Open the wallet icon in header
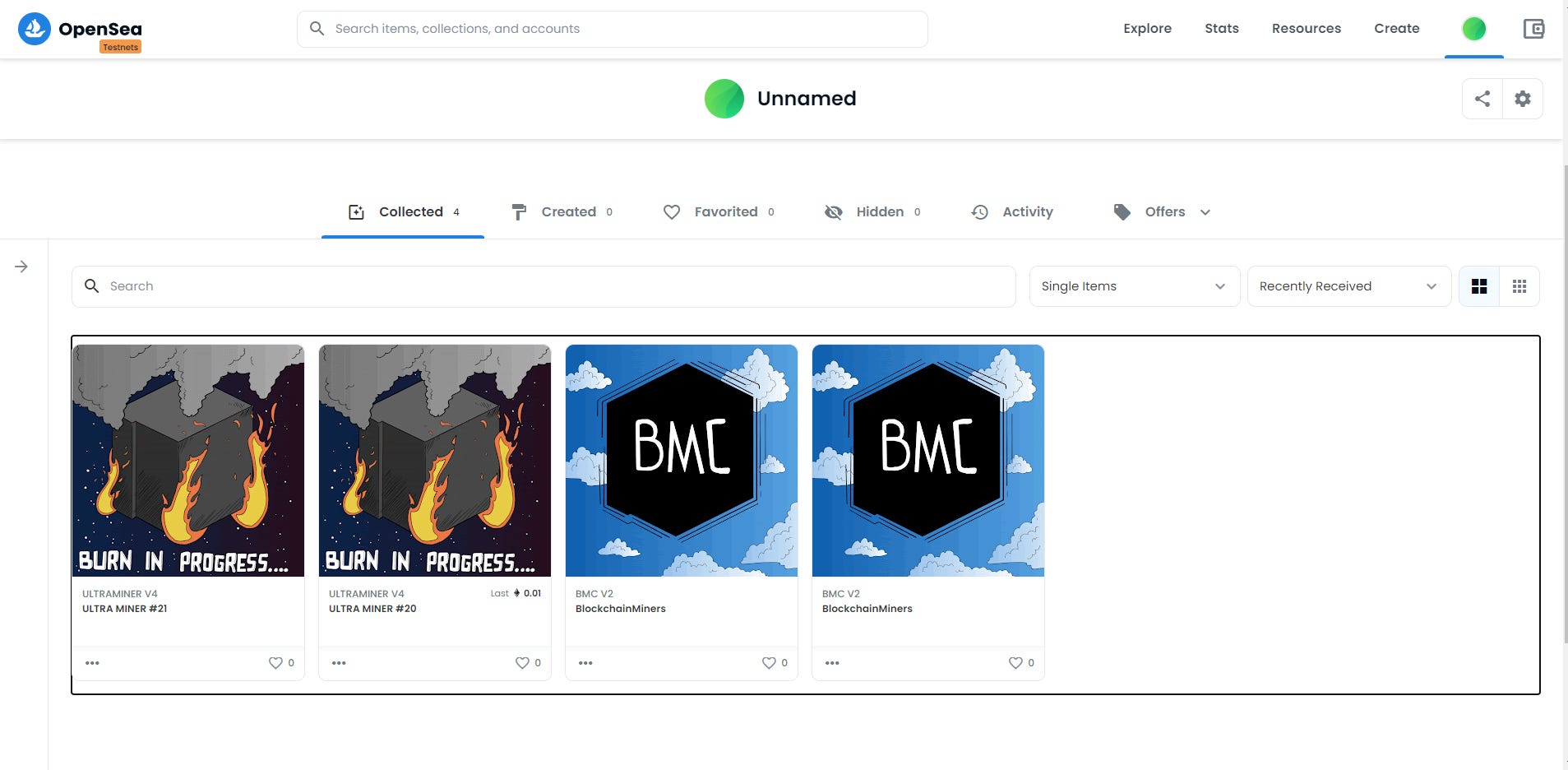 click(1533, 29)
